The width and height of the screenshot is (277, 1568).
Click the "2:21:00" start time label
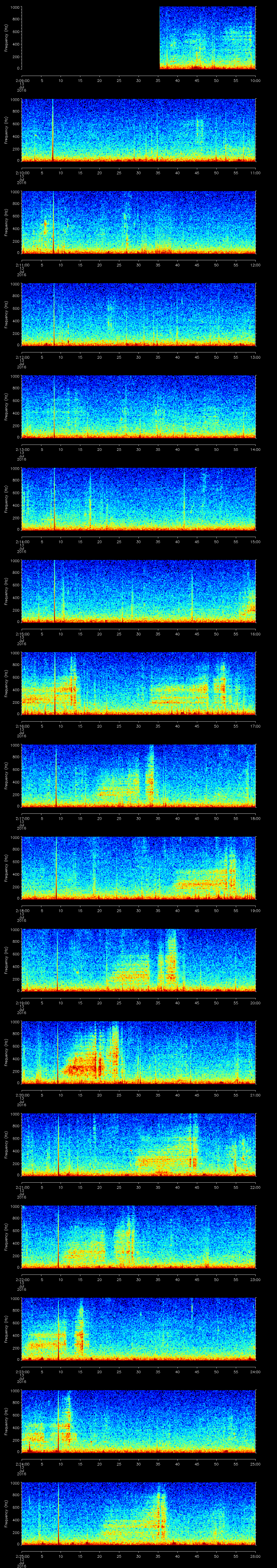coord(22,1187)
